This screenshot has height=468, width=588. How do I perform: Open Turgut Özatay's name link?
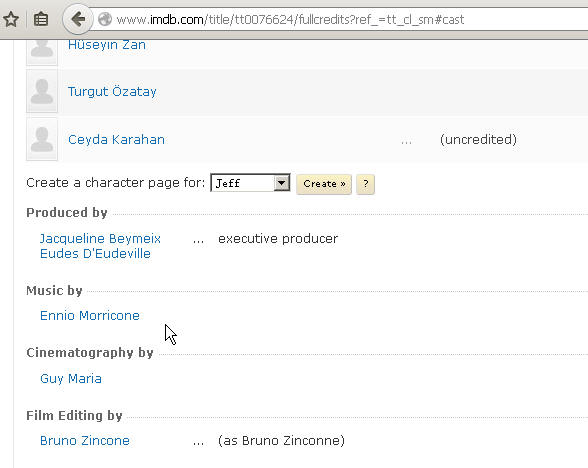(x=112, y=91)
